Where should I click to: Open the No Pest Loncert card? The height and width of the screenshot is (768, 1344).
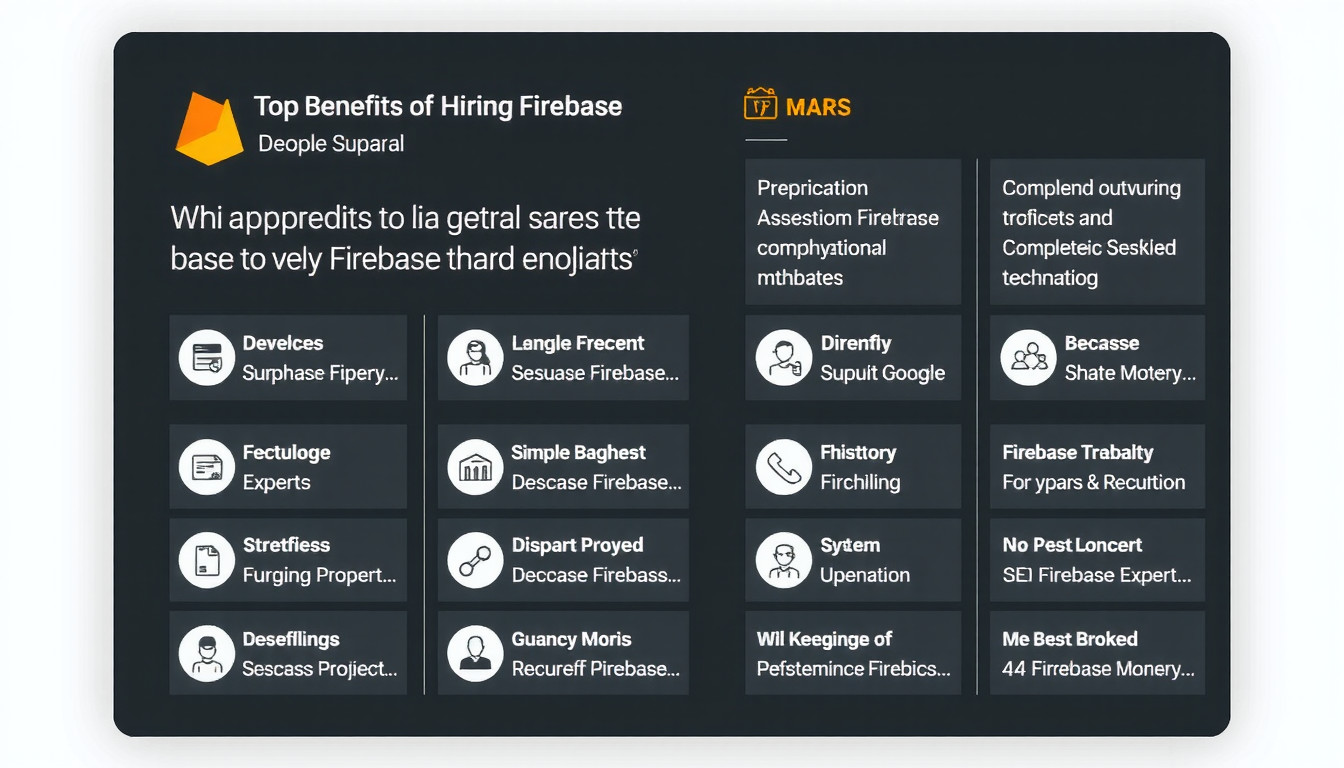click(x=1097, y=560)
